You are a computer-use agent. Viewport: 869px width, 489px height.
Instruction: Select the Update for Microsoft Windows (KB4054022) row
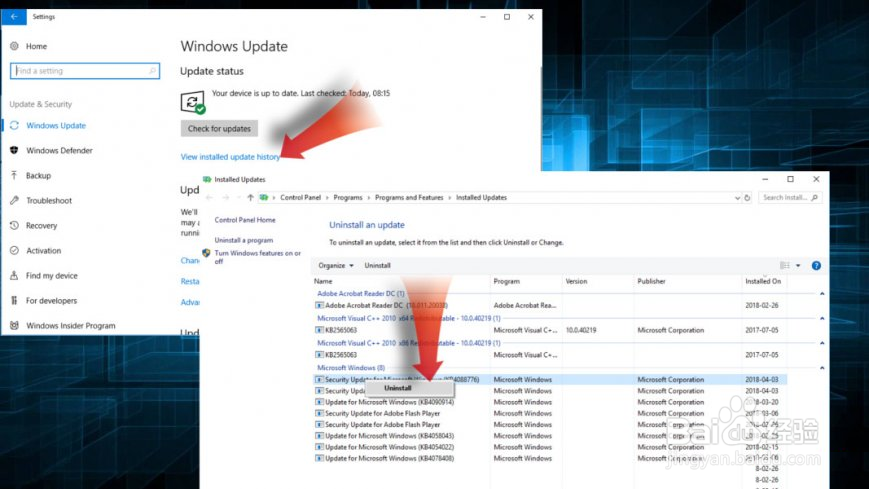tap(550, 447)
